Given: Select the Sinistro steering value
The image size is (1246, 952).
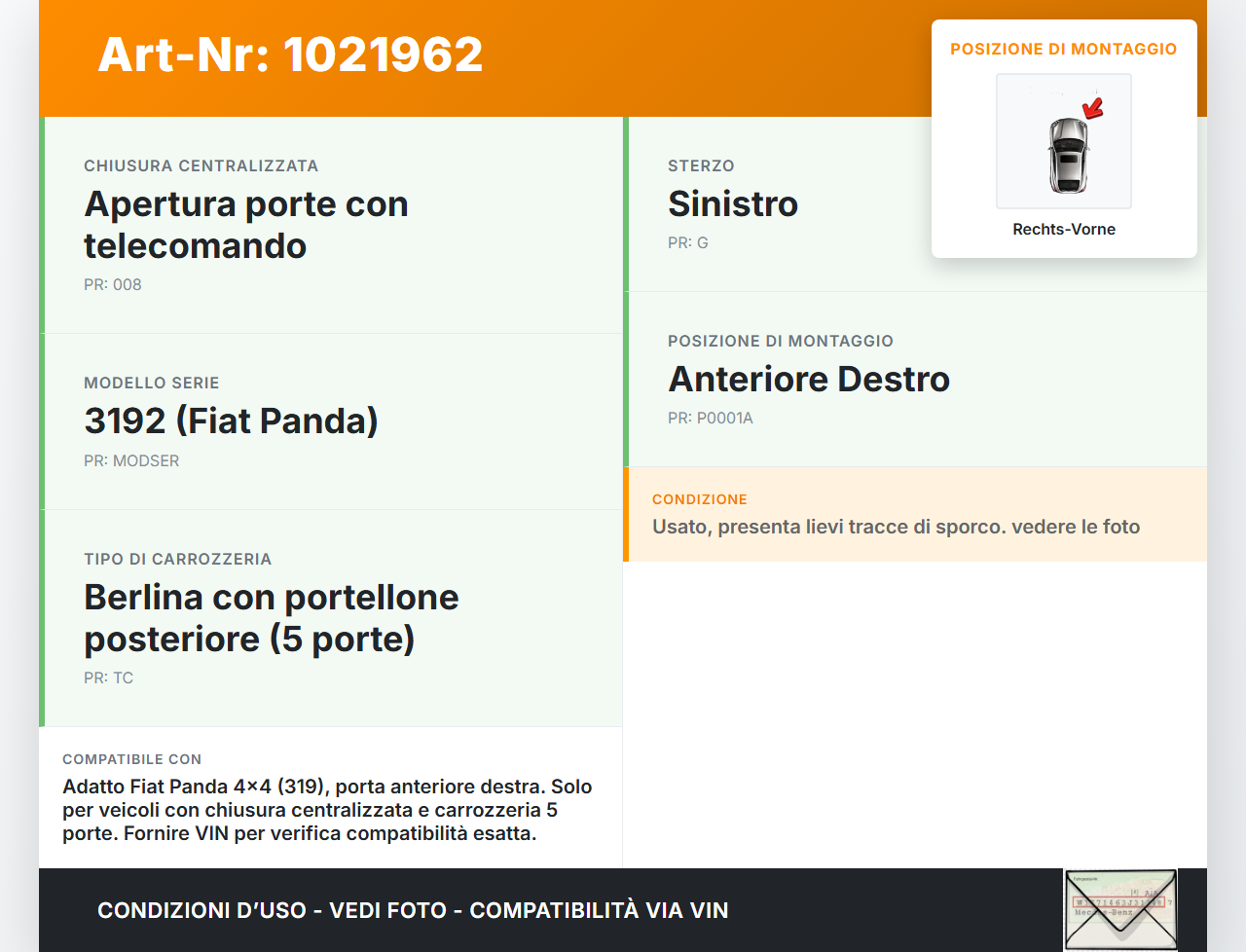Looking at the screenshot, I should tap(732, 203).
